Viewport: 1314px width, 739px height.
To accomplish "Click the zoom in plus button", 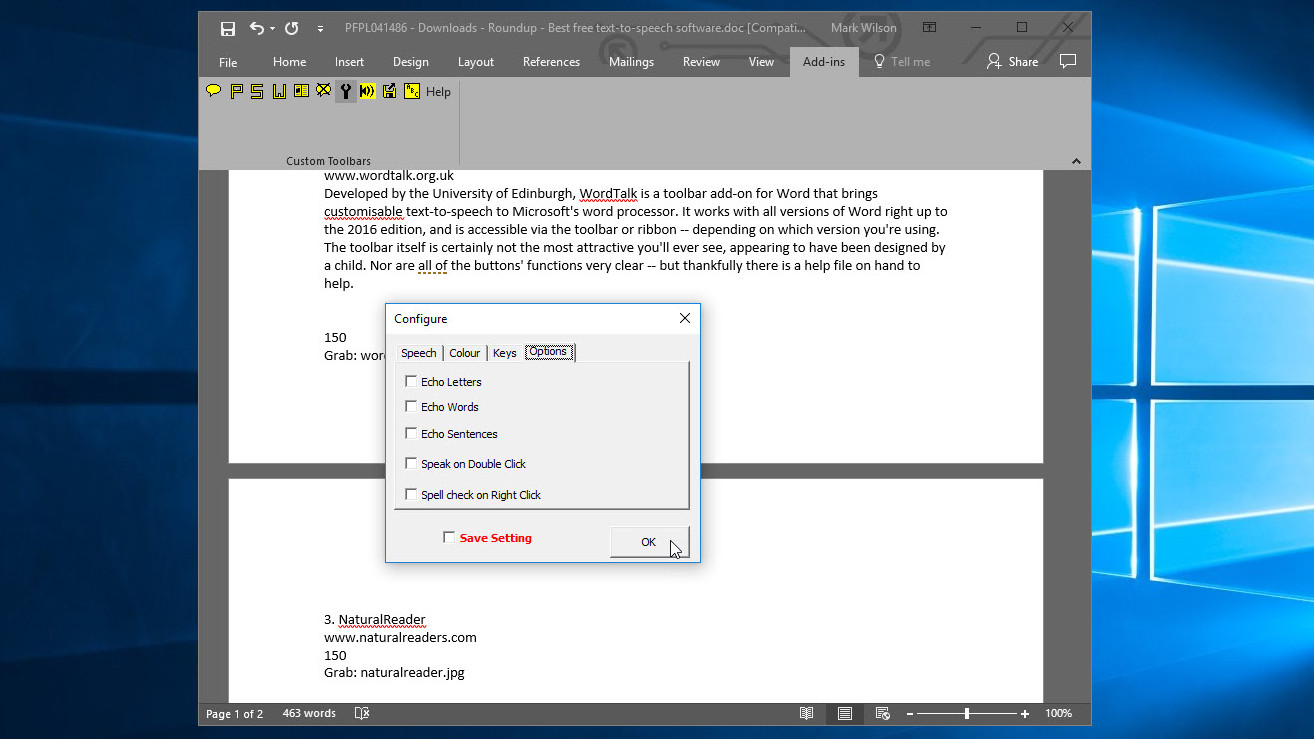I will [x=1025, y=714].
